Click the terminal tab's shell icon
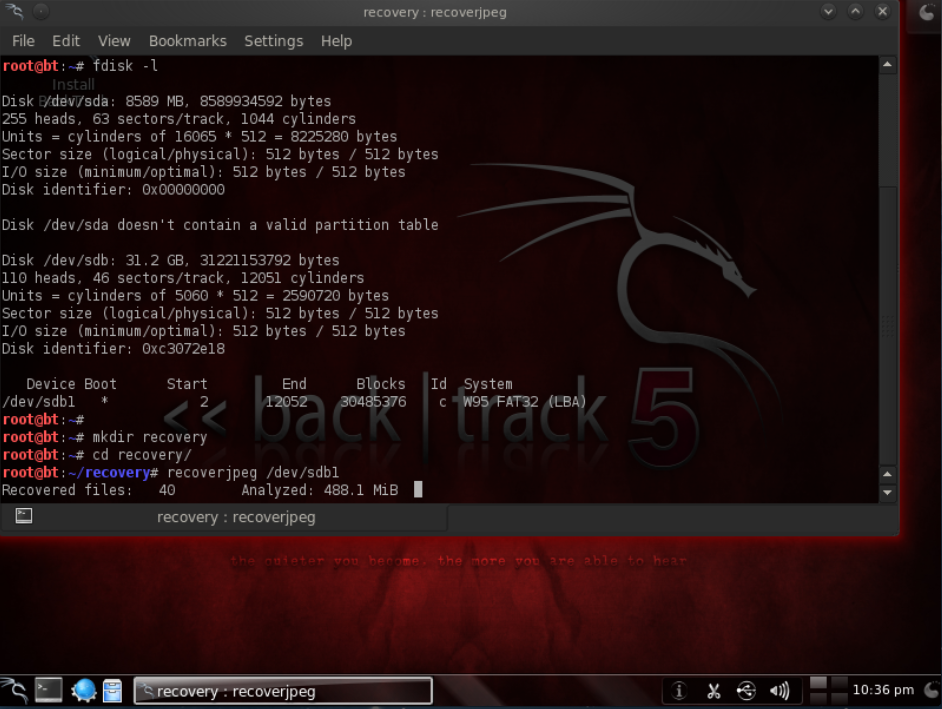The width and height of the screenshot is (942, 709). (x=23, y=516)
